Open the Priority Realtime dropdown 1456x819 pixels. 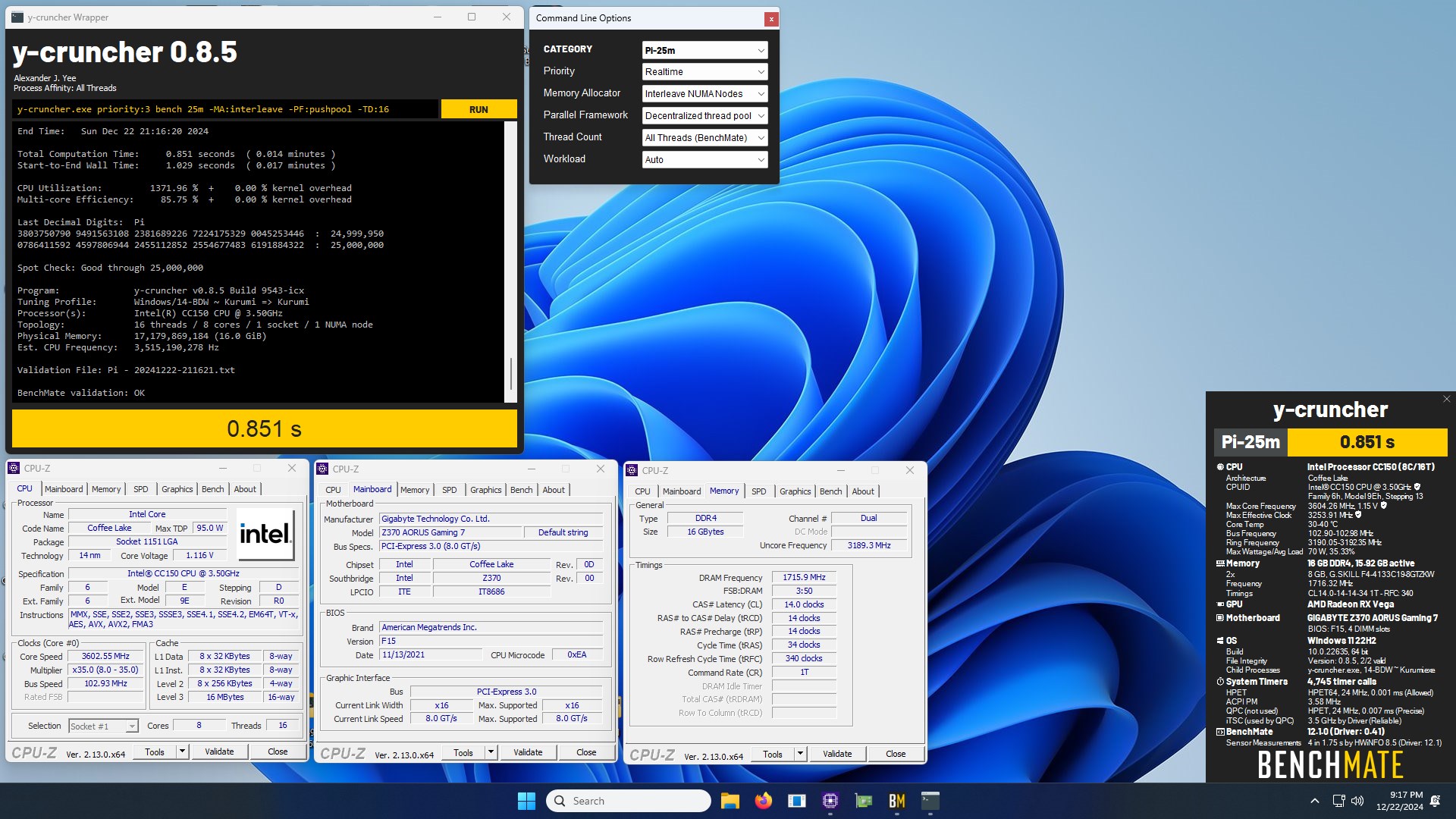704,72
